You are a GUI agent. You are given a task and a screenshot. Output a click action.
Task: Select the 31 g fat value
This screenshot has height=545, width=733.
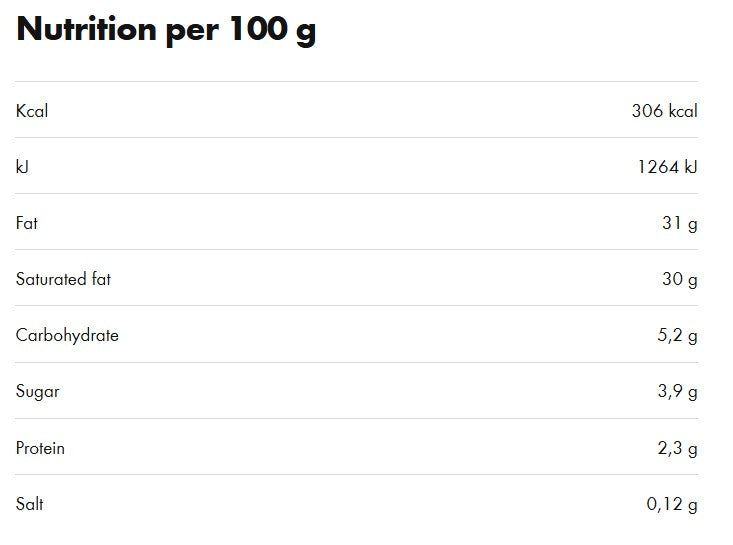(x=679, y=223)
